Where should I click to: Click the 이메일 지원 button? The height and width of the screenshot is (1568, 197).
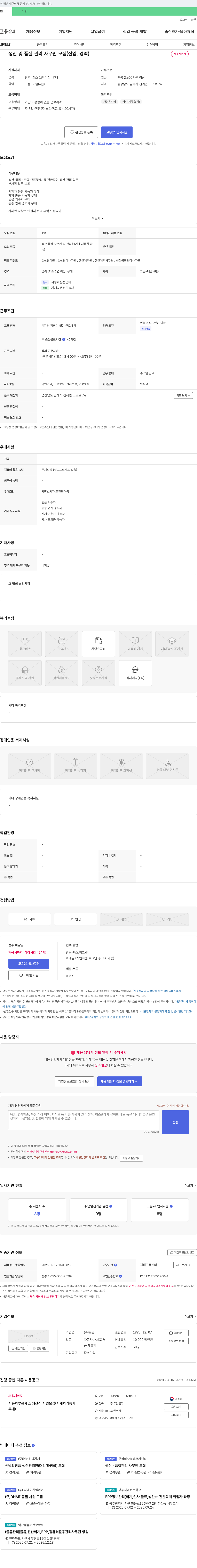(29, 975)
